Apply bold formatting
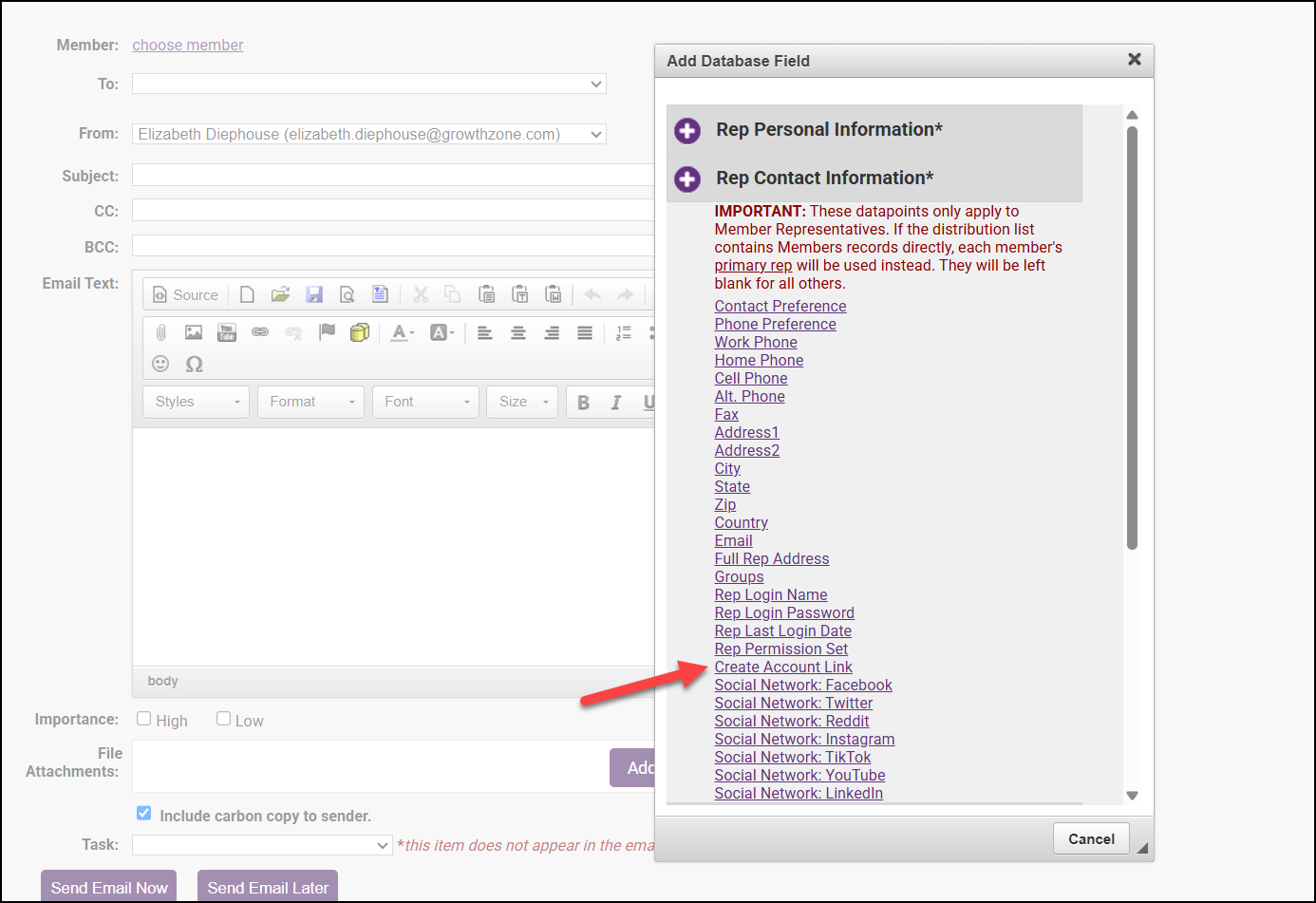 pyautogui.click(x=583, y=403)
